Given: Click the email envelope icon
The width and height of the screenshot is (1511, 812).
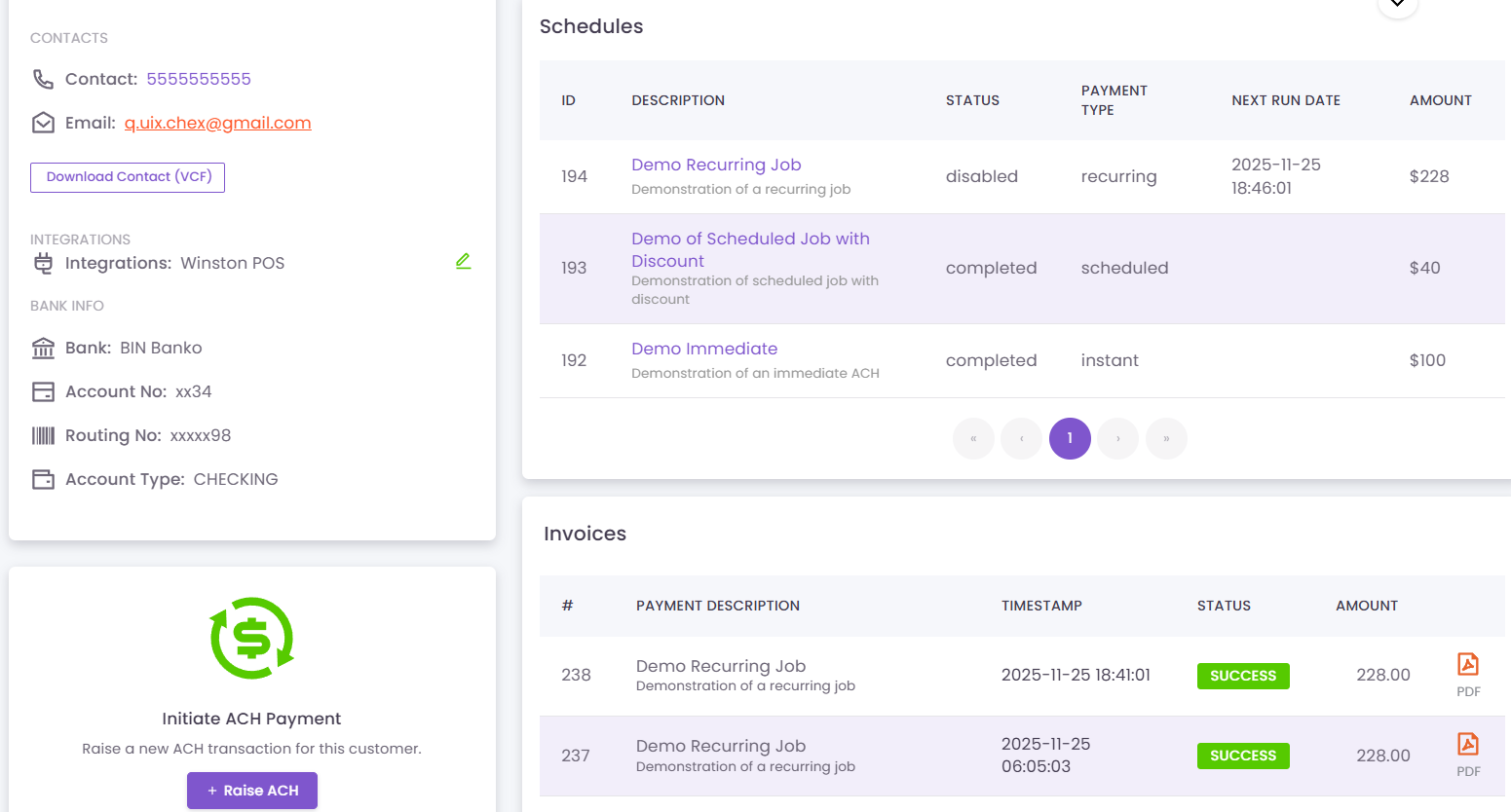Looking at the screenshot, I should coord(43,123).
